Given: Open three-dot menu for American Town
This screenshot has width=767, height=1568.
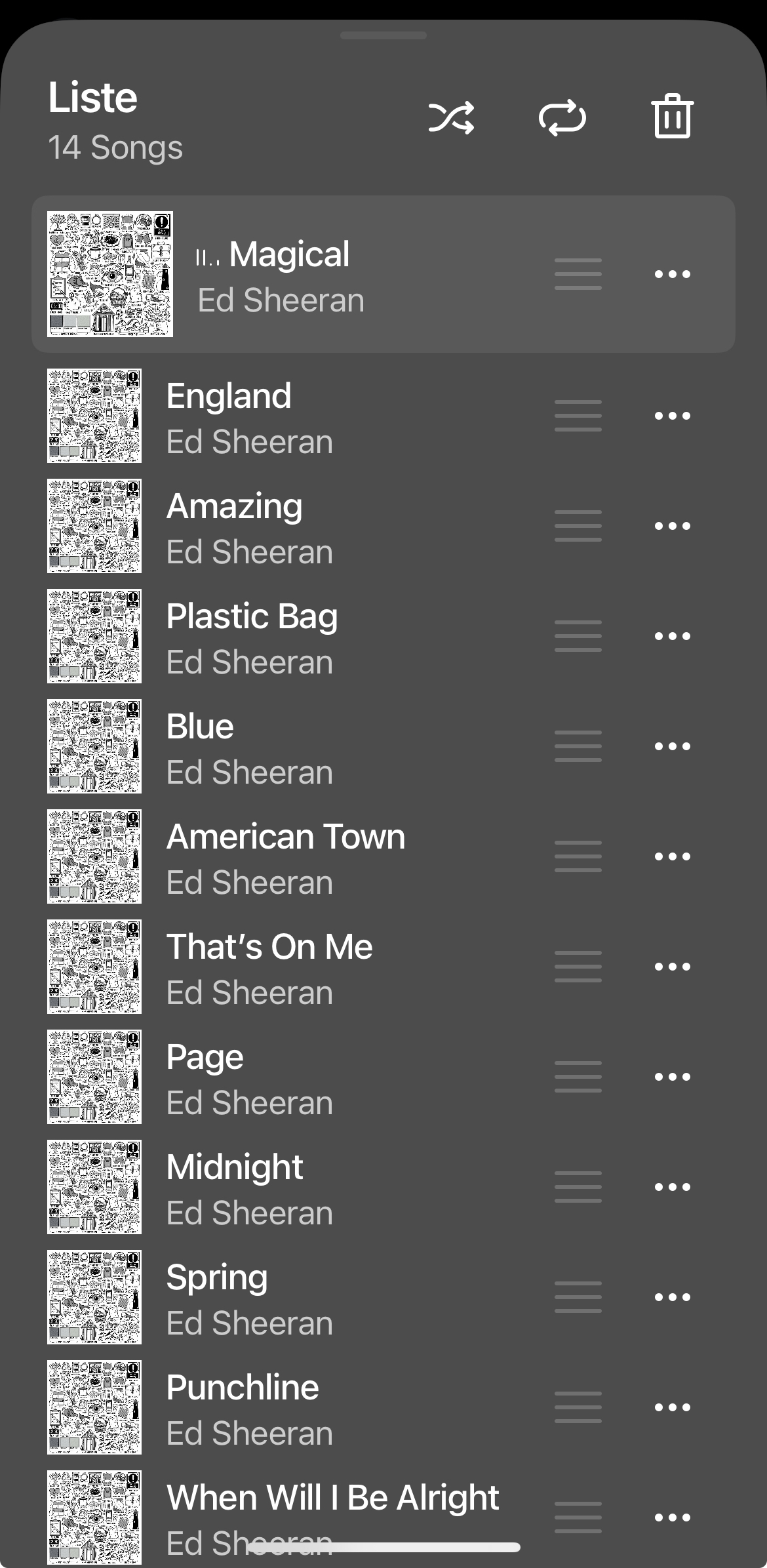Looking at the screenshot, I should (673, 856).
